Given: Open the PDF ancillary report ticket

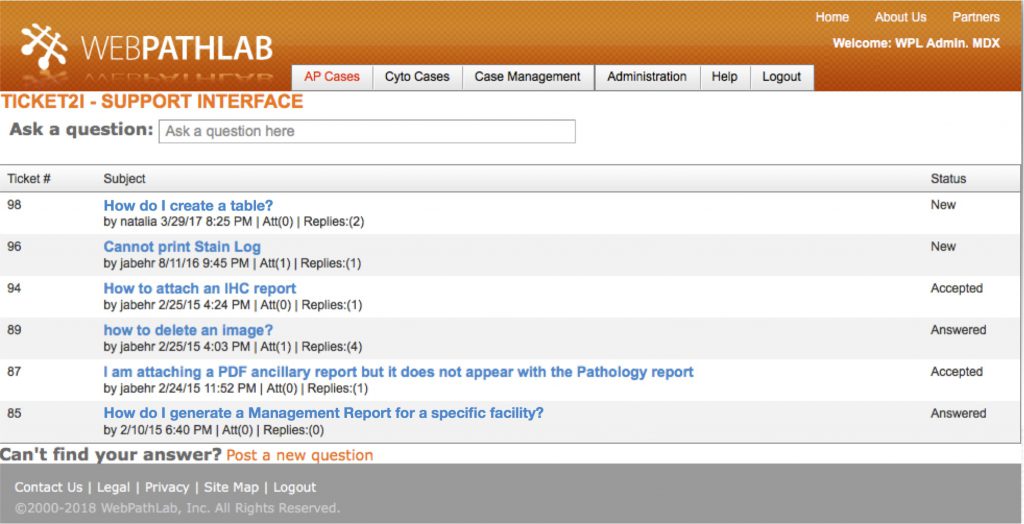Looking at the screenshot, I should click(398, 372).
